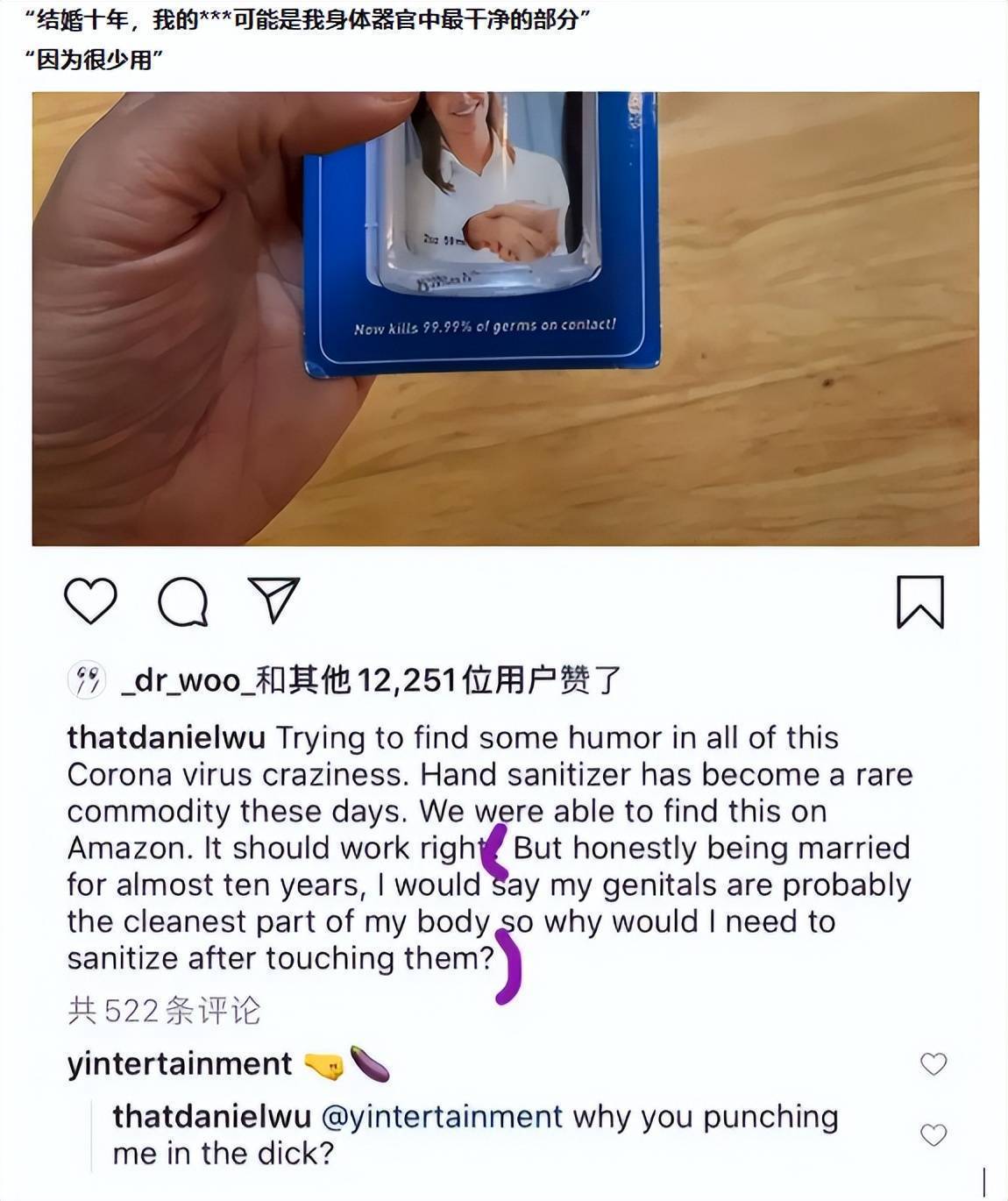
Task: Click the reply text 'why you punching'
Action: (x=706, y=1117)
